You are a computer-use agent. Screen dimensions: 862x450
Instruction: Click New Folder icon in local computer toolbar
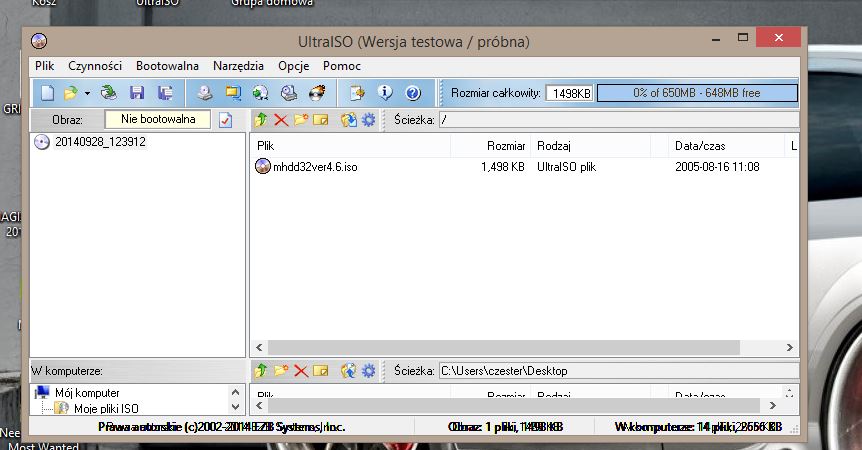tap(281, 370)
